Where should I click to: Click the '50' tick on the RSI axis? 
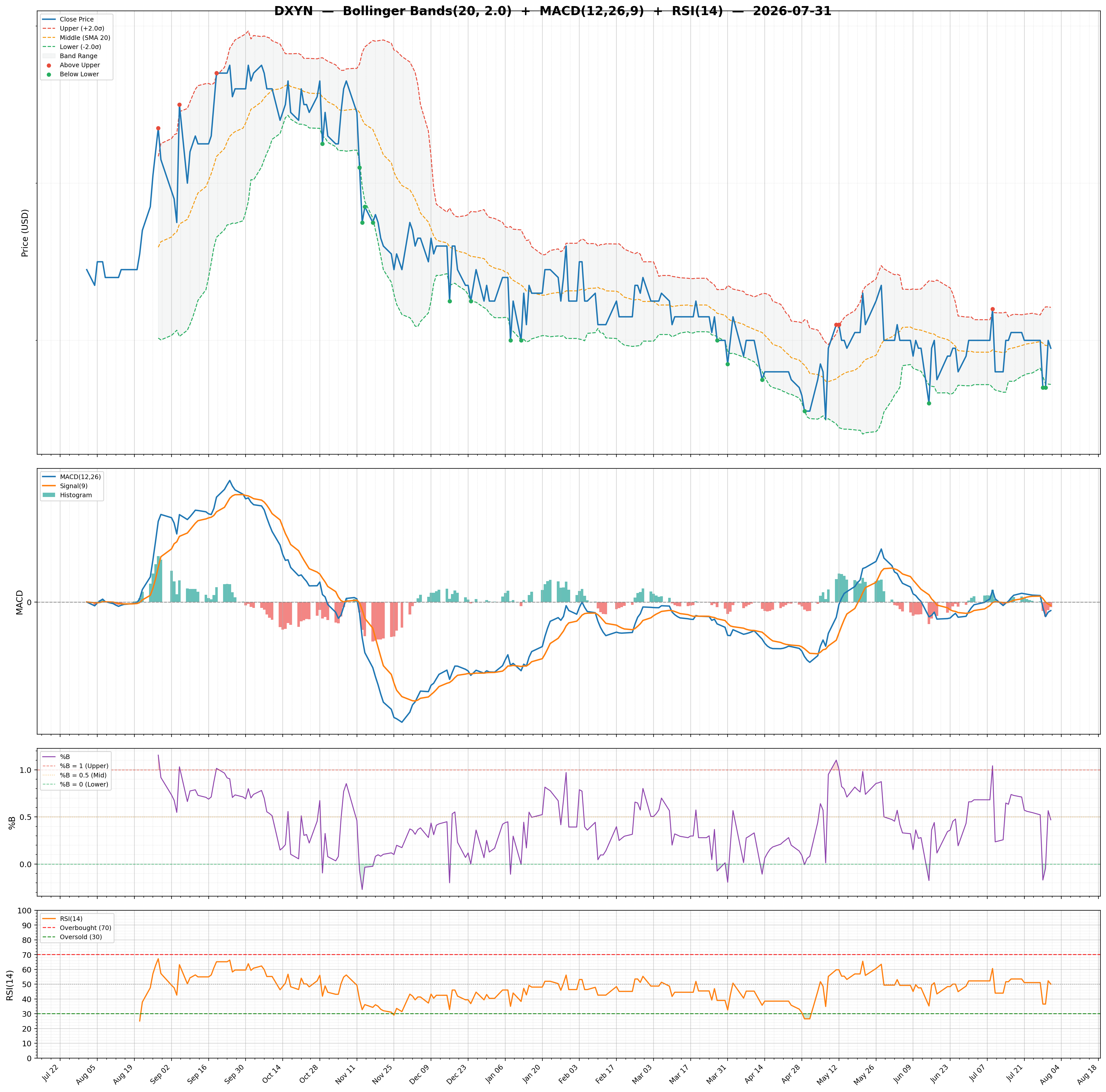click(27, 985)
